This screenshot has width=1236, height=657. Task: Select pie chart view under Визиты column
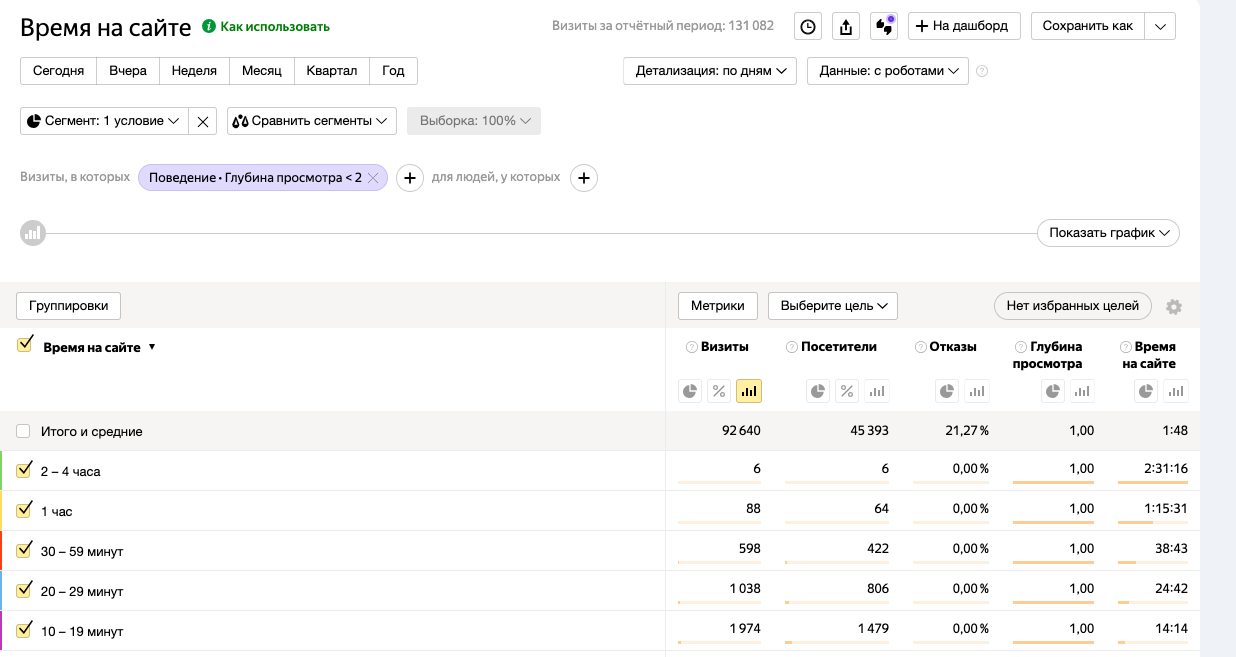point(690,391)
